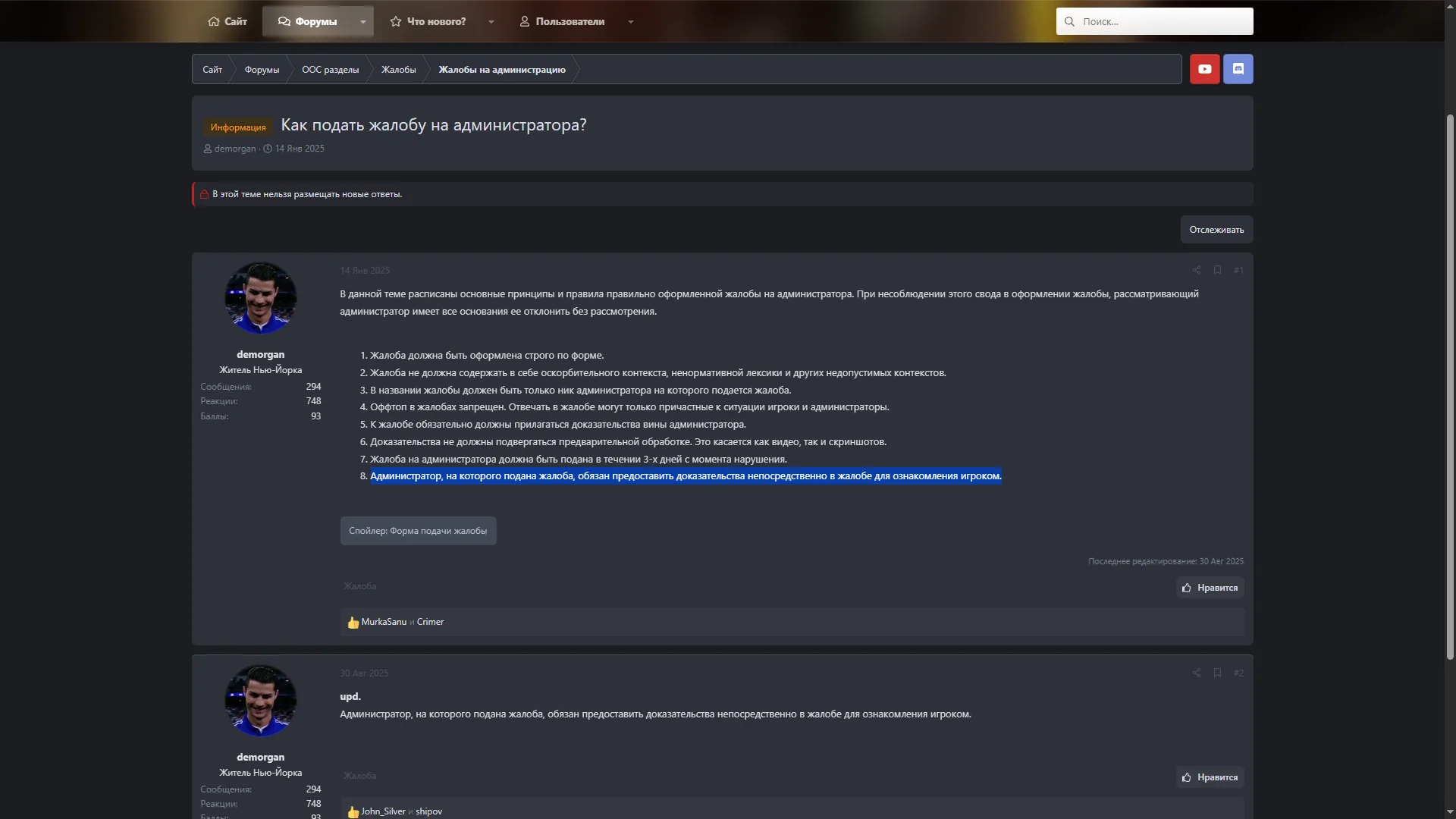This screenshot has width=1456, height=819.
Task: Click the search magnifier icon
Action: 1069,21
